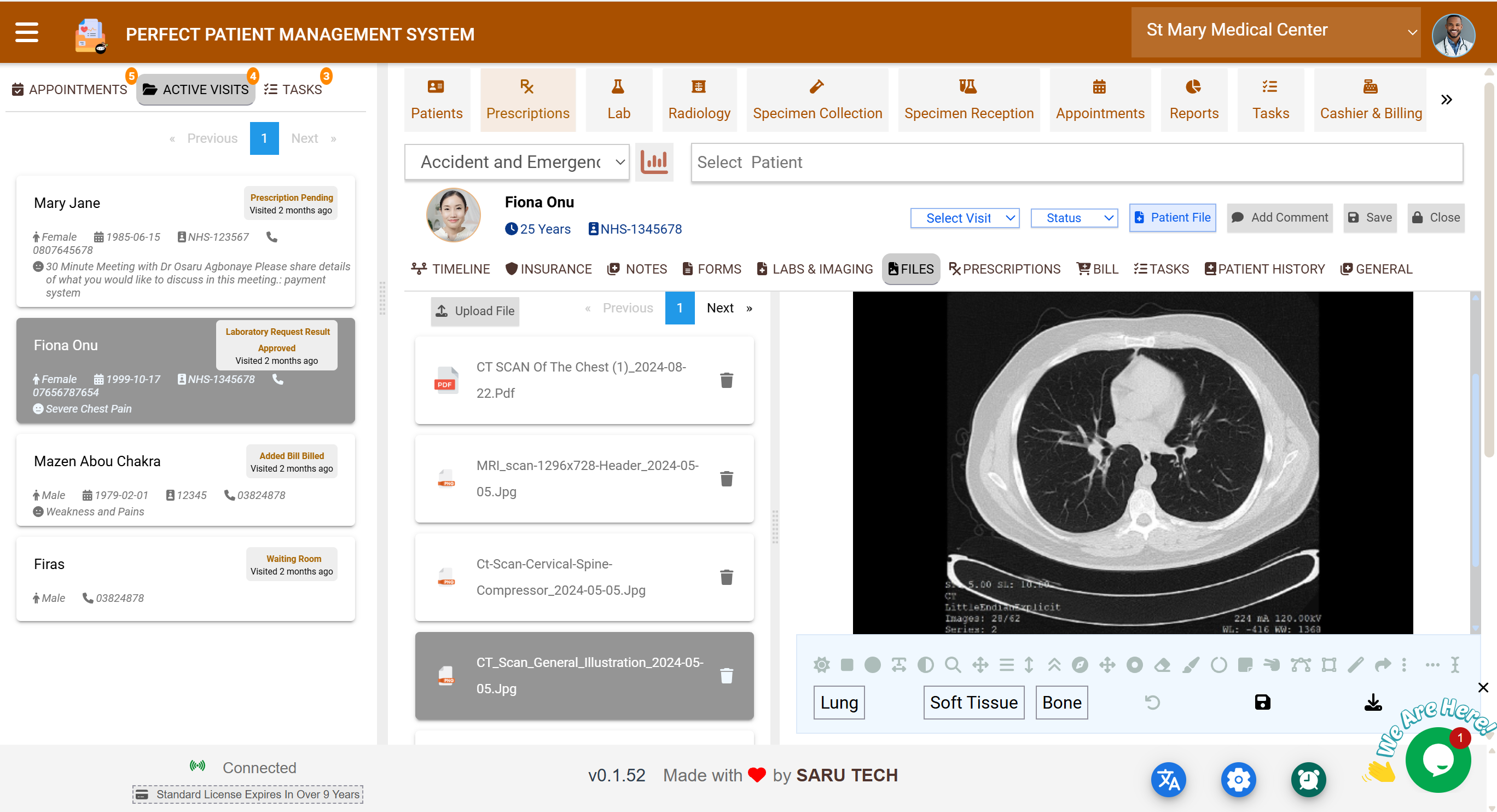Click the CT chest scan image
Image resolution: width=1497 pixels, height=812 pixels.
[1132, 463]
